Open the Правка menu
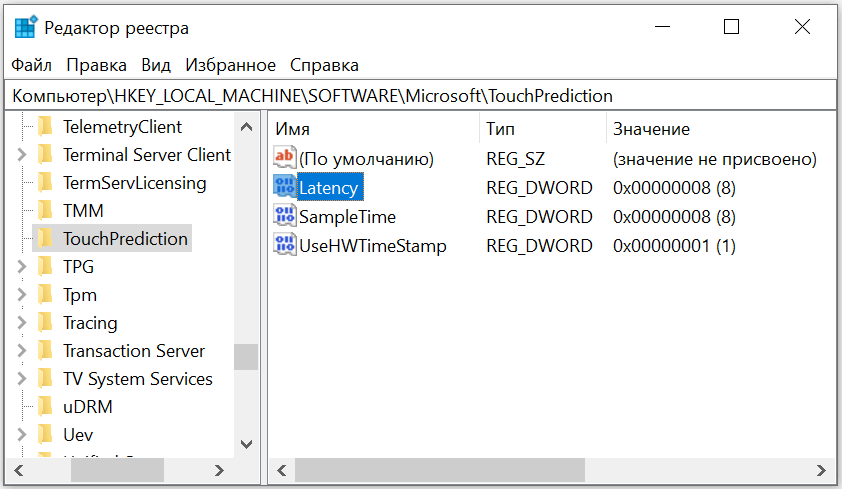 coord(97,65)
